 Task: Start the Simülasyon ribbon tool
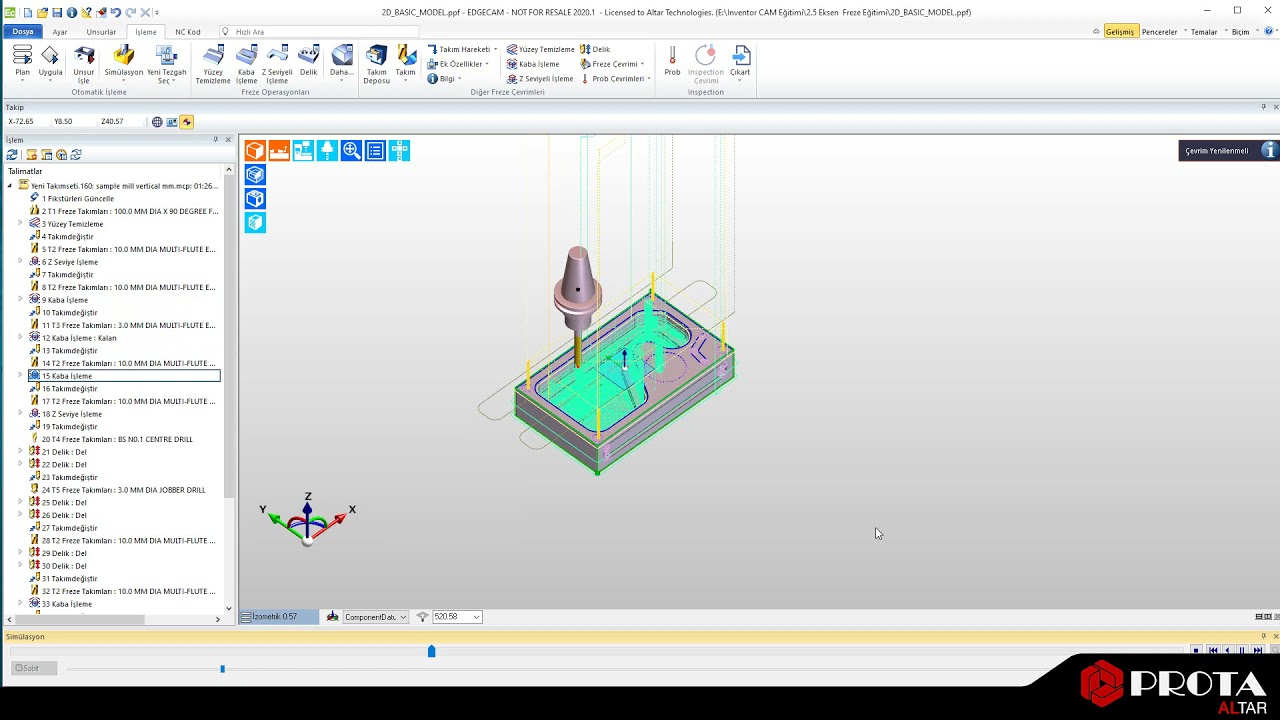point(124,62)
